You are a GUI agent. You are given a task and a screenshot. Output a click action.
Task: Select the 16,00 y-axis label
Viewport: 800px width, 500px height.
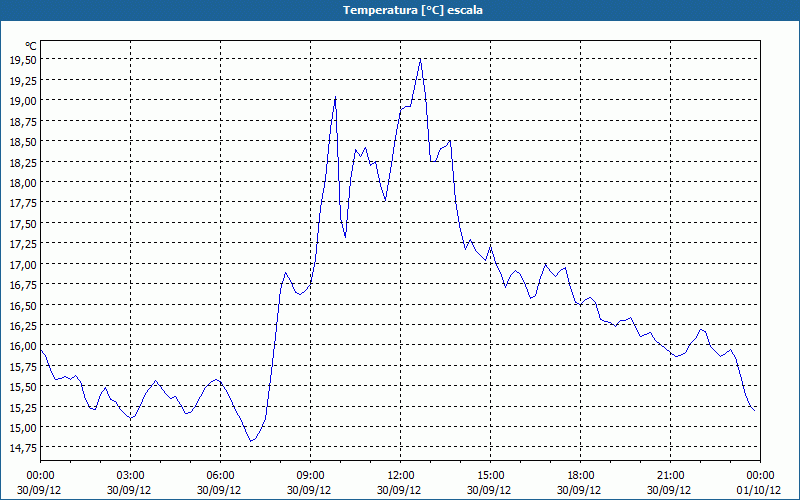[x=23, y=346]
